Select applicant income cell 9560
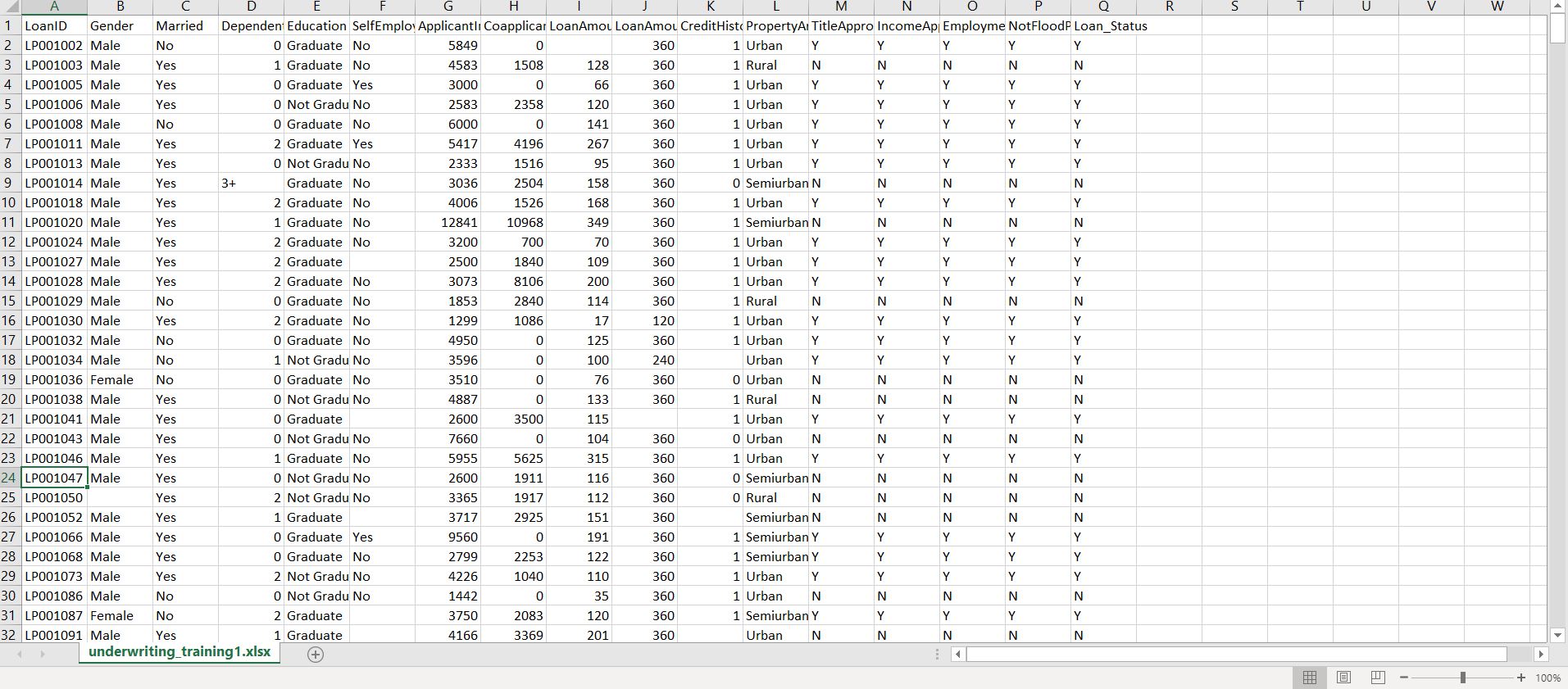Screen dimensions: 1568x689 coord(448,537)
